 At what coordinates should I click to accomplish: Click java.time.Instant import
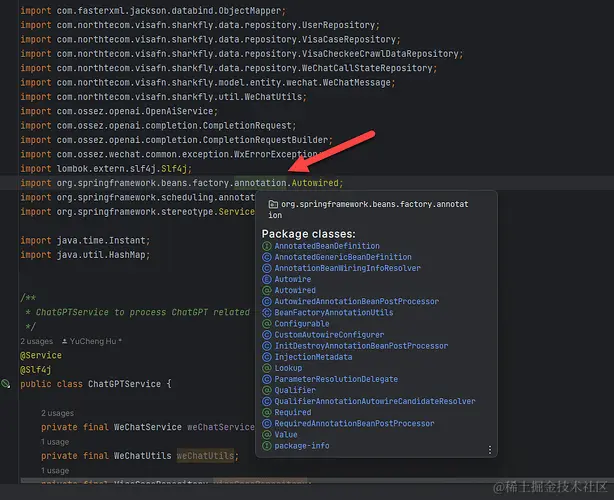click(101, 240)
